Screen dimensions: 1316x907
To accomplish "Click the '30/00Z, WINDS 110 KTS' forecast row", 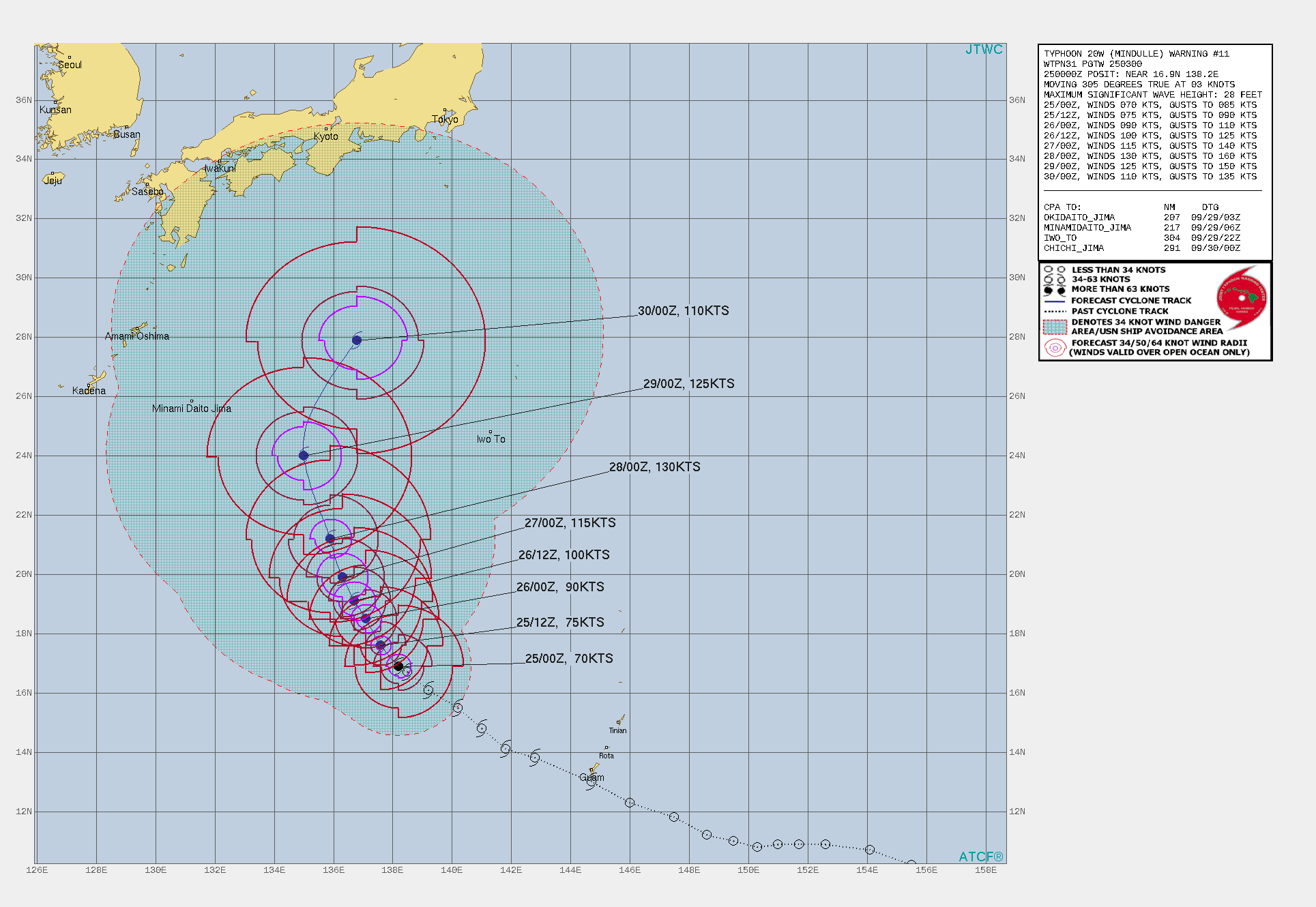I will pos(1150,177).
